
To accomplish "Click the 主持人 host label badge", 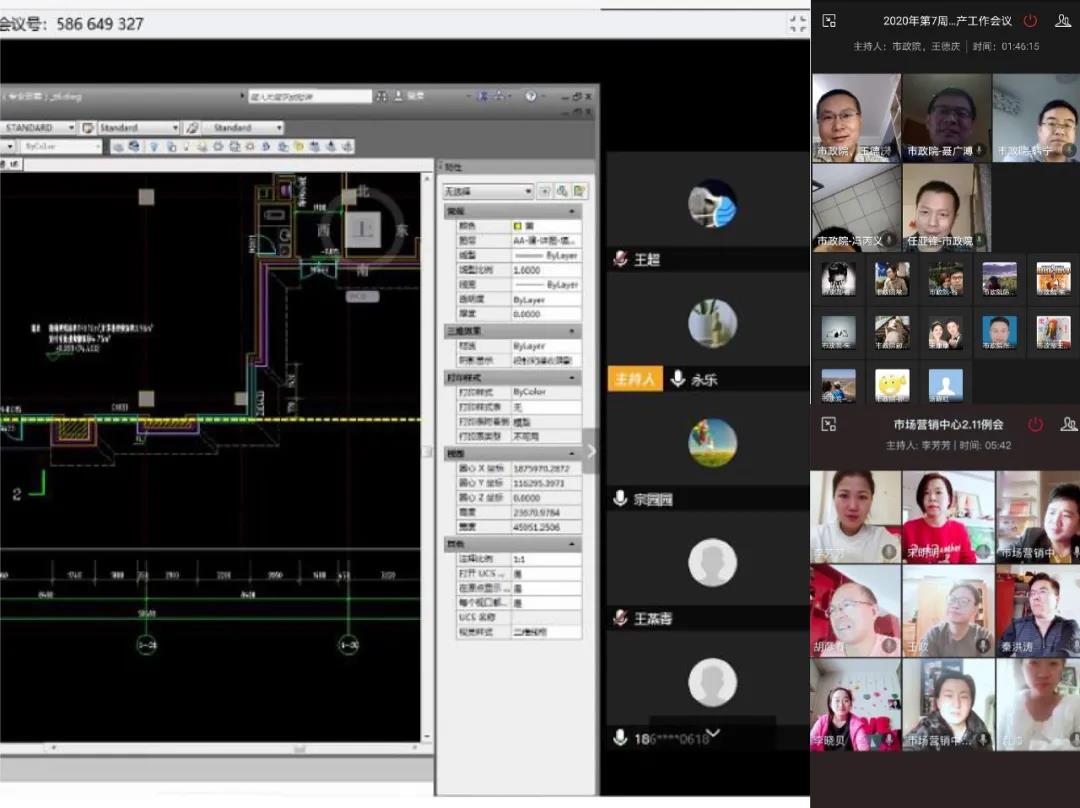I will tap(635, 379).
